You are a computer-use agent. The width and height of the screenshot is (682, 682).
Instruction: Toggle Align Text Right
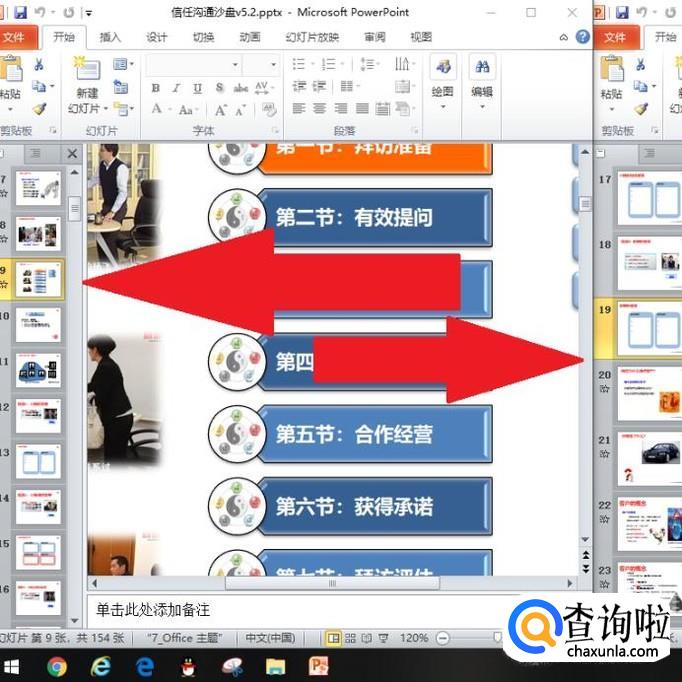(341, 109)
